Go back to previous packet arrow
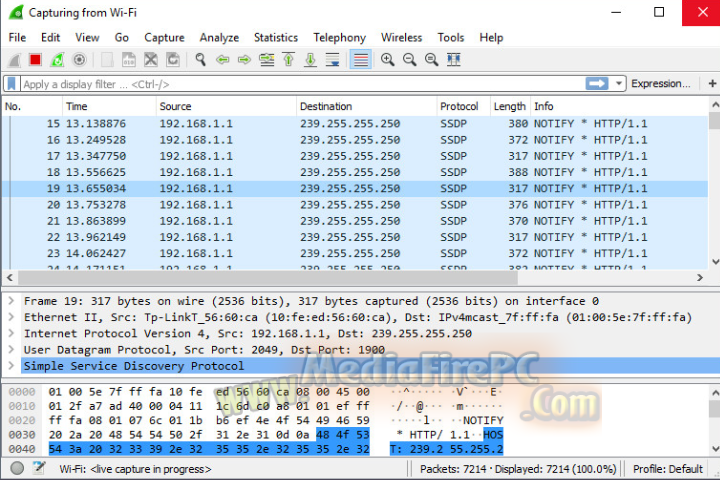 [222, 60]
